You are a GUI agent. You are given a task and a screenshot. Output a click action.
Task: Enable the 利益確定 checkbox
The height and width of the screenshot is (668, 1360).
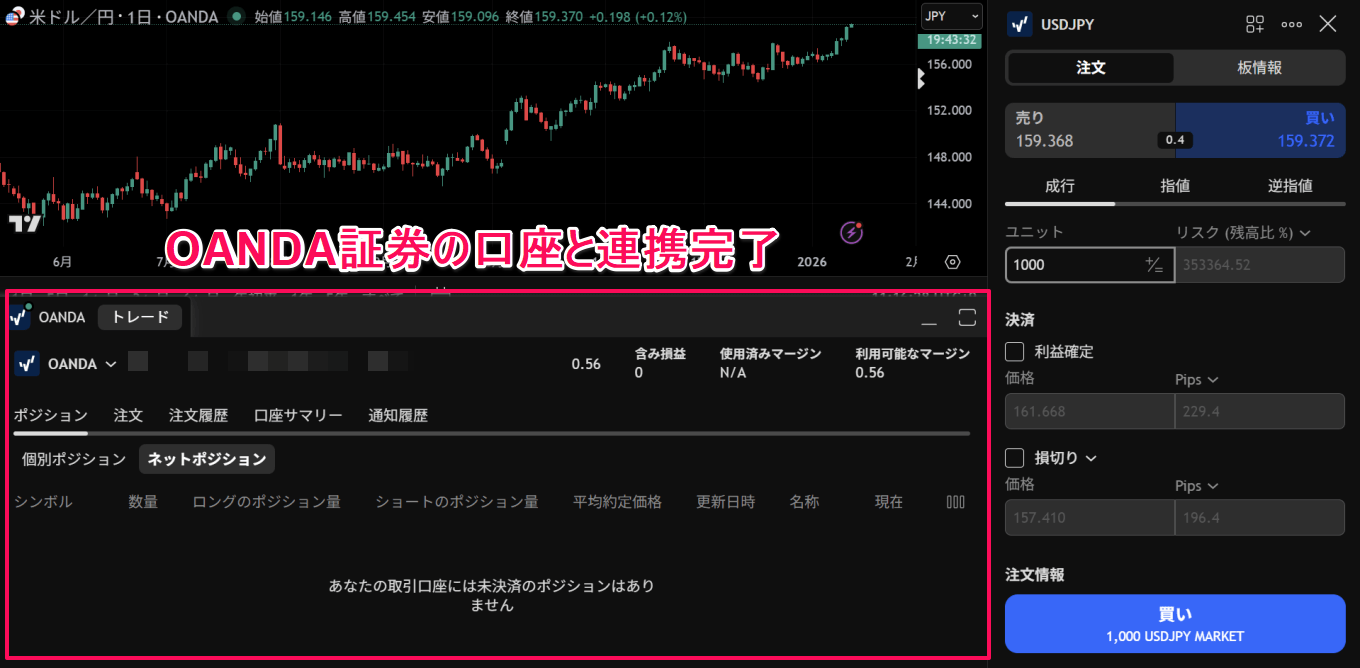1015,351
